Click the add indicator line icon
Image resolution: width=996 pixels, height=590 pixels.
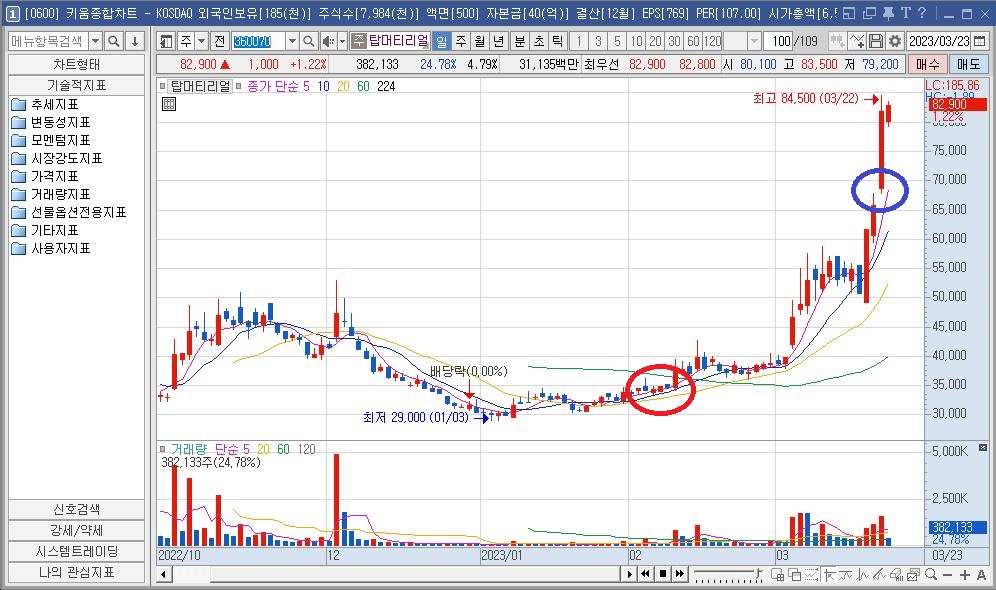pos(857,41)
